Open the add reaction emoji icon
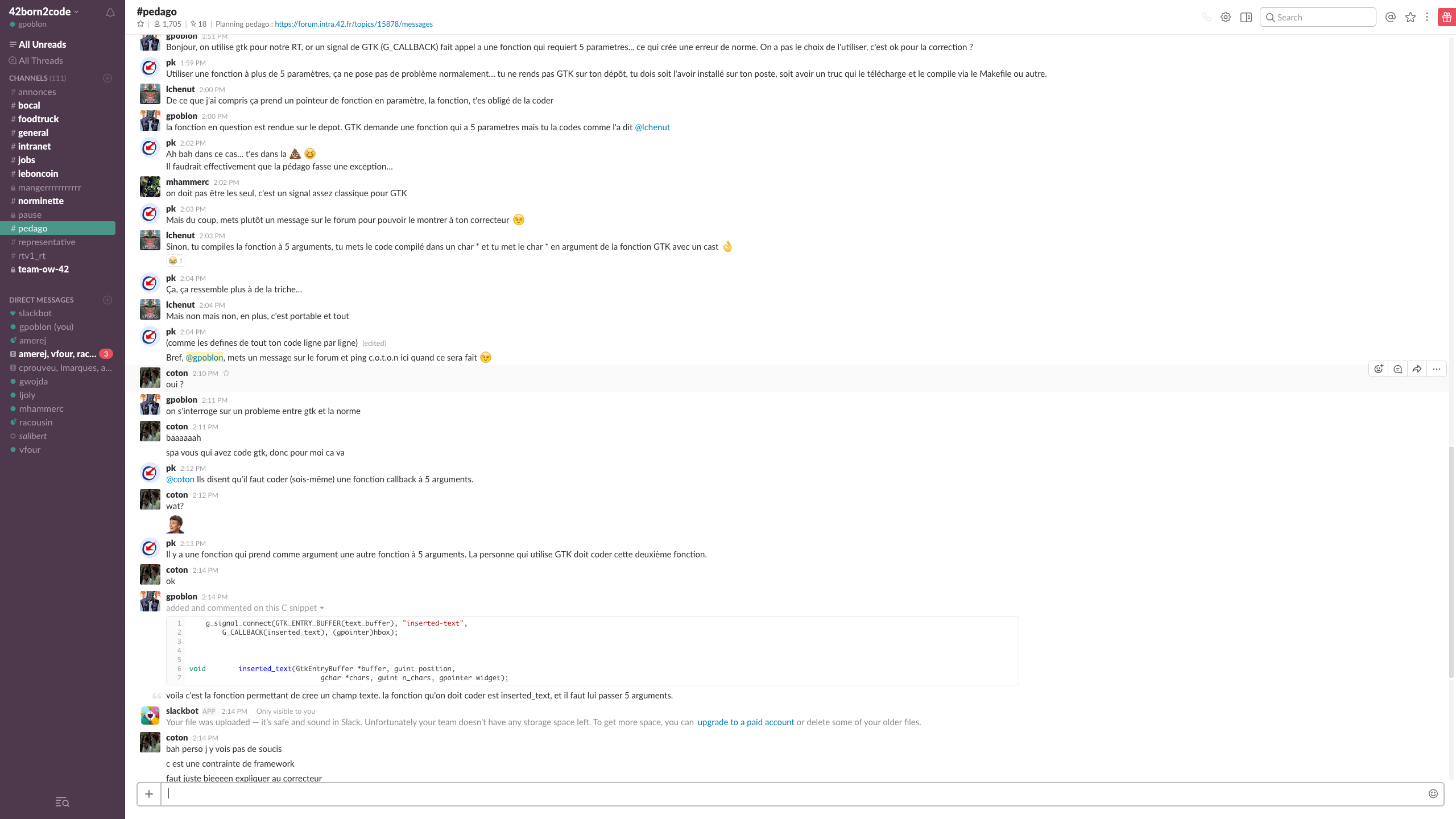 click(x=1379, y=369)
